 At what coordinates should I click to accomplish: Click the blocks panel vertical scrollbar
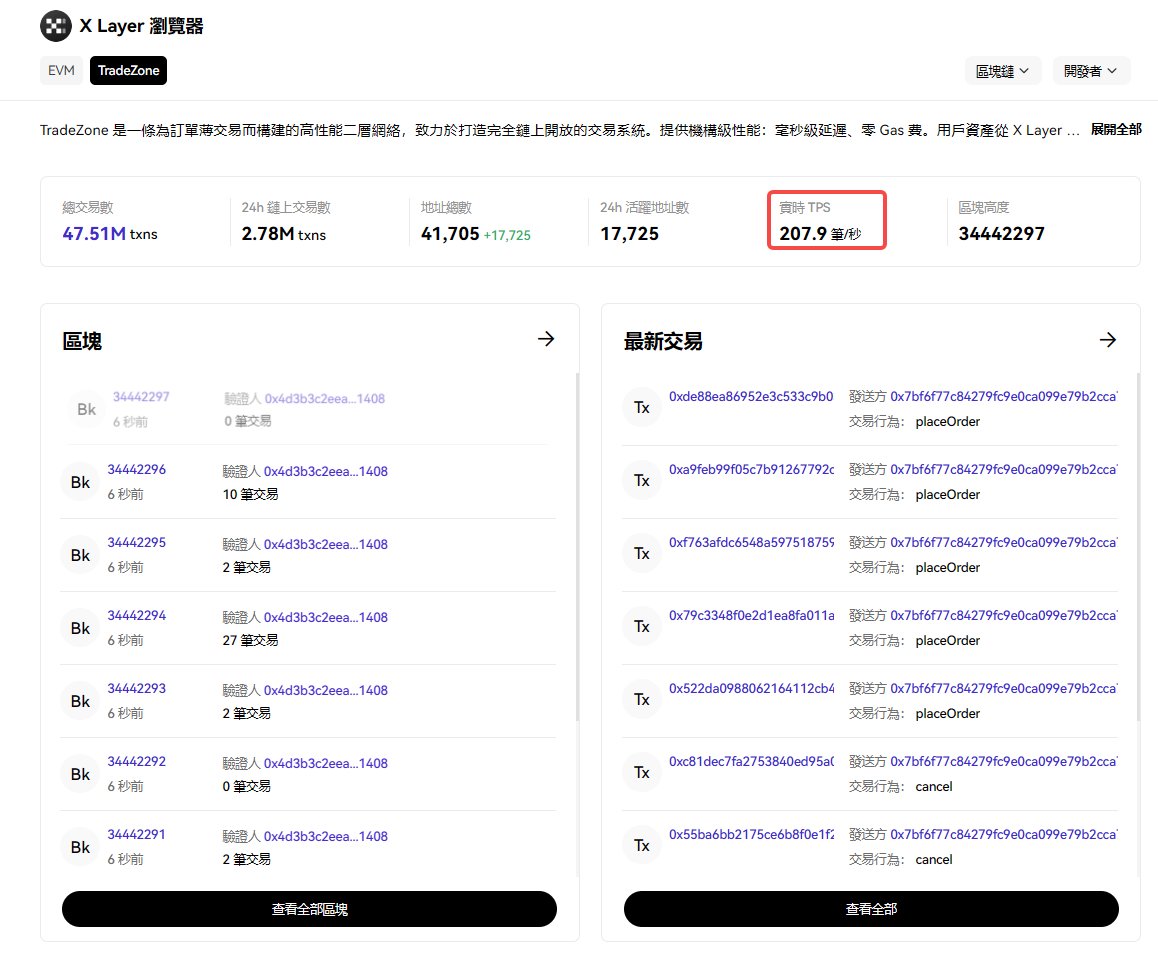[577, 546]
